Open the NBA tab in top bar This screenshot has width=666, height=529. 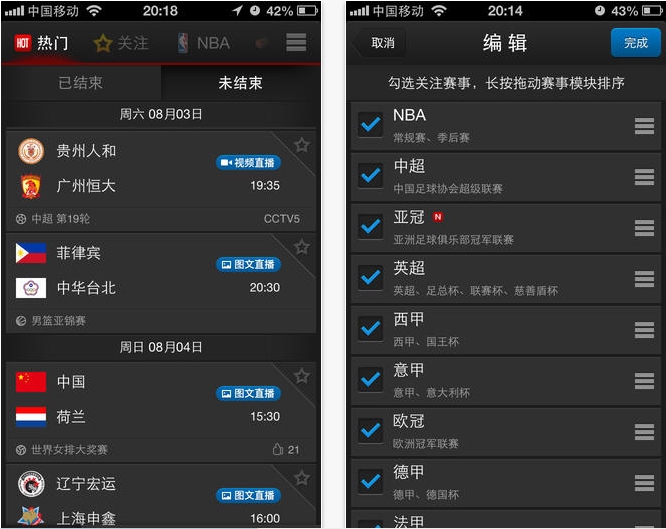(x=204, y=43)
